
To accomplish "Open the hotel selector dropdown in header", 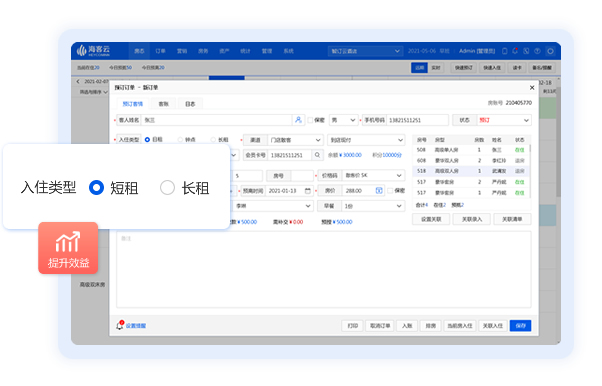I will coord(365,51).
